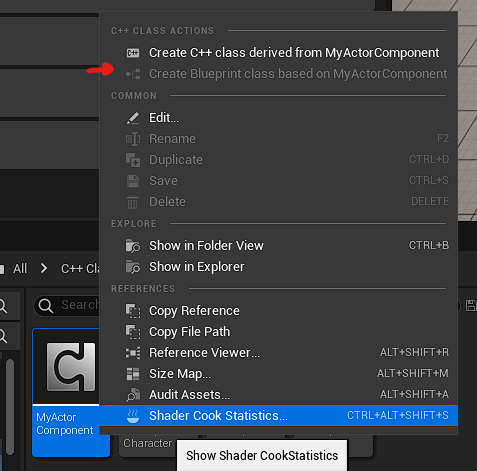Open the C++ Classes breadcrumb folder
Screen dimensions: 477x471
80,269
